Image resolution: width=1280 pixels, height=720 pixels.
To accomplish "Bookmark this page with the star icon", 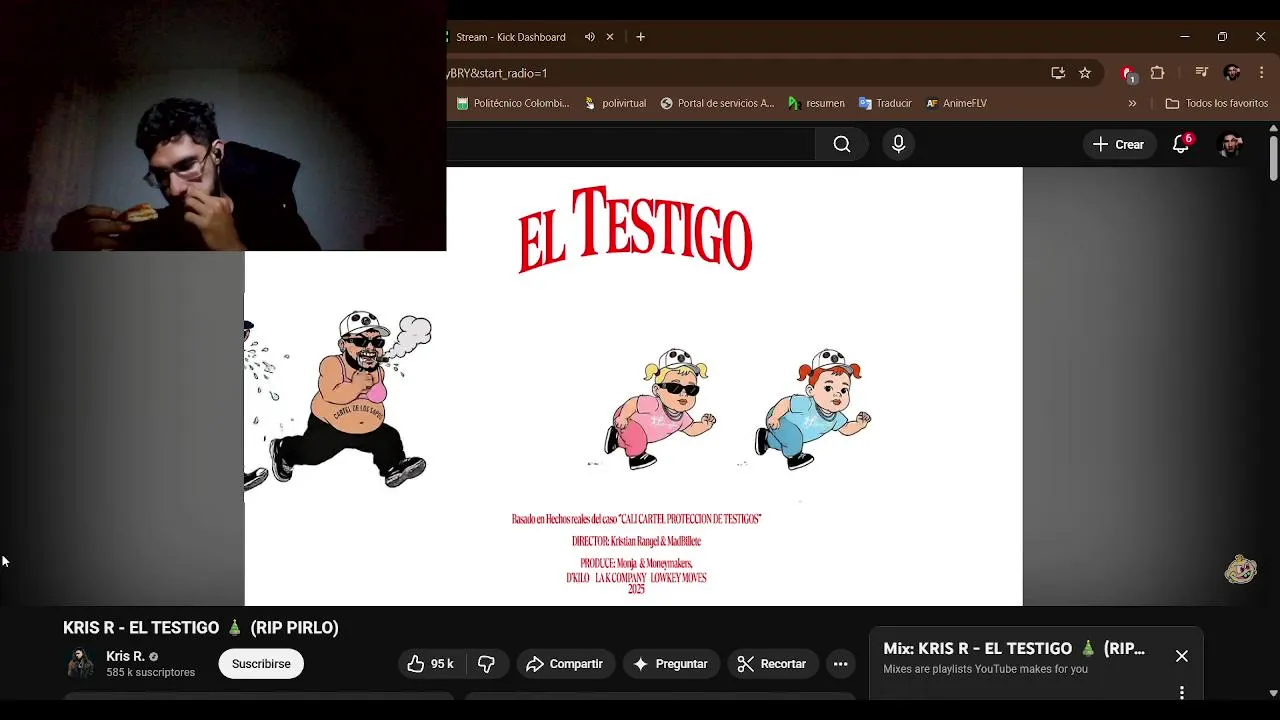I will (x=1085, y=73).
